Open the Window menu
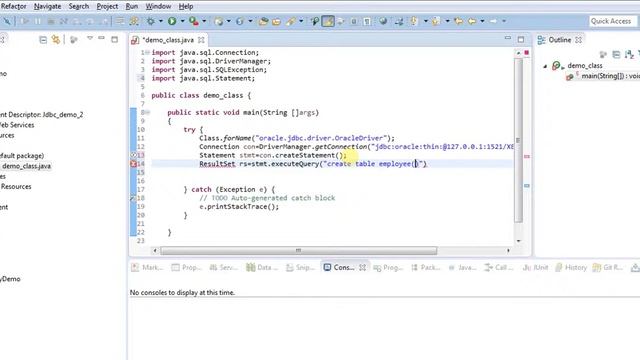 (158, 6)
